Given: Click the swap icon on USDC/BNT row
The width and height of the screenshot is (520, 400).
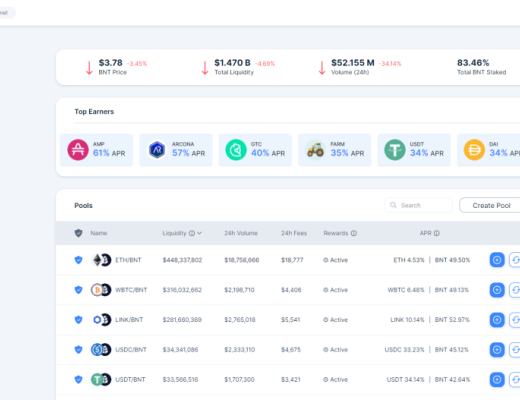Looking at the screenshot, I should coord(515,350).
